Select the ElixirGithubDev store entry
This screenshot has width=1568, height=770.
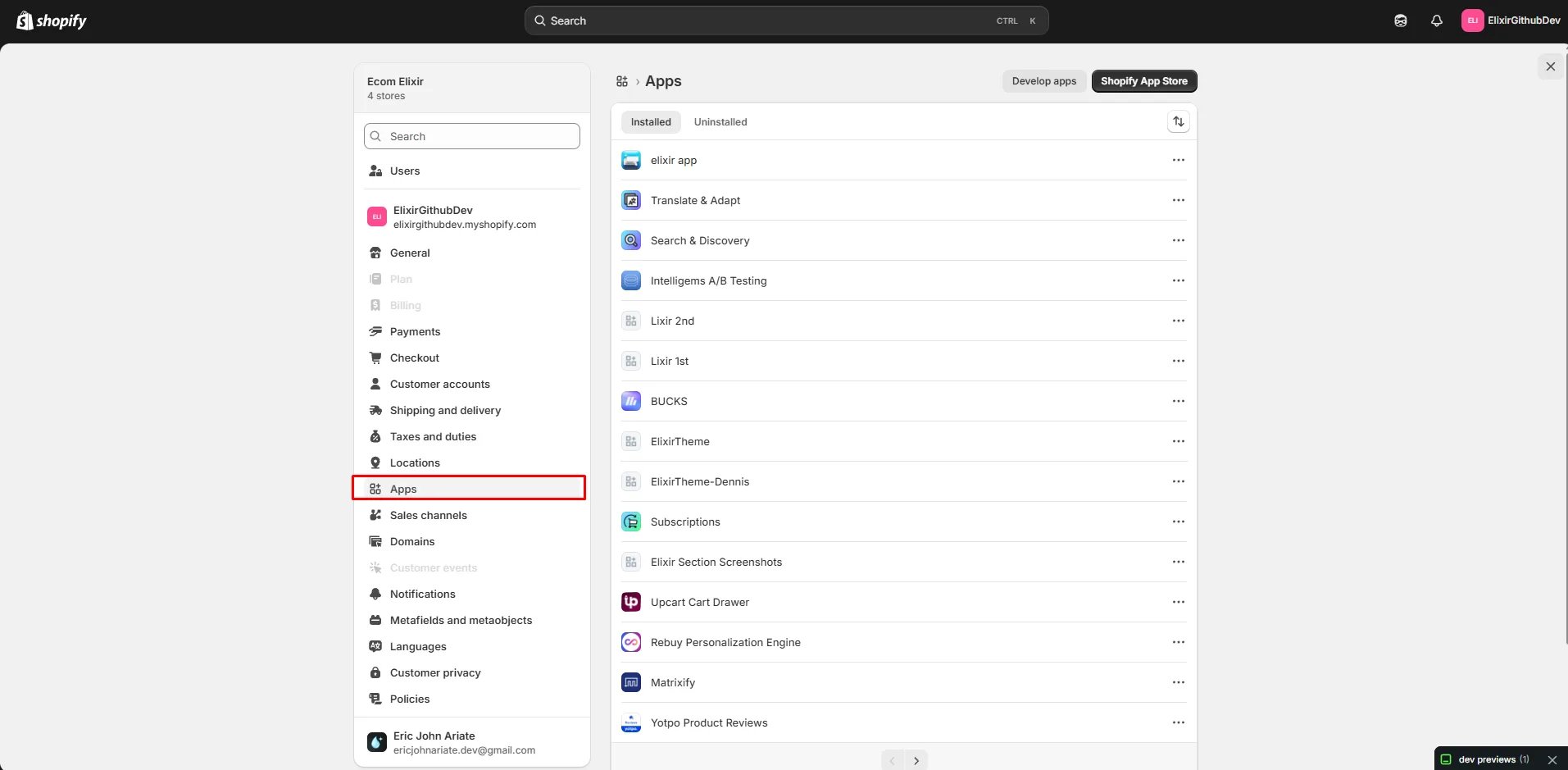click(x=472, y=217)
